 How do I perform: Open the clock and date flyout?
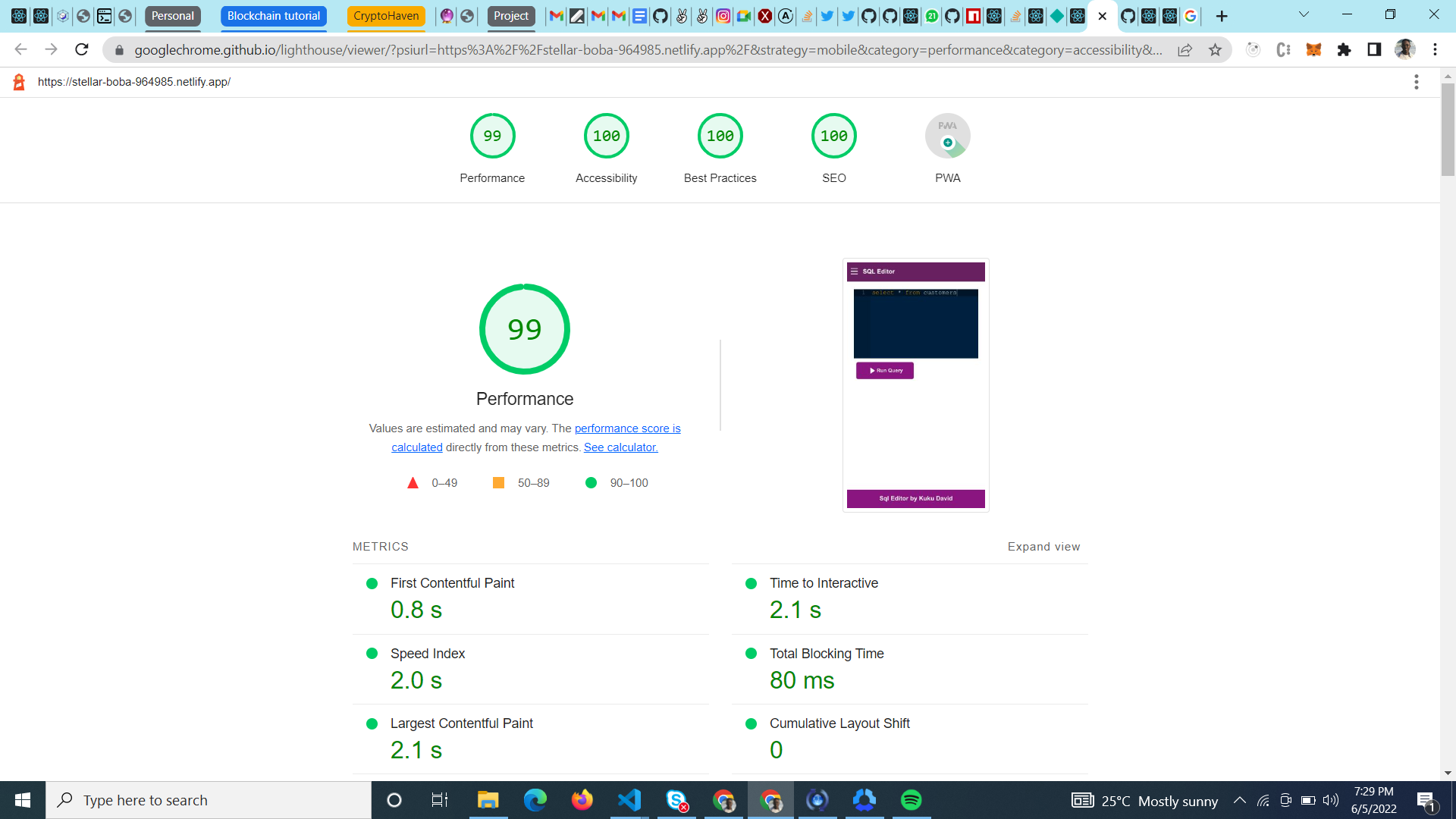click(1373, 800)
